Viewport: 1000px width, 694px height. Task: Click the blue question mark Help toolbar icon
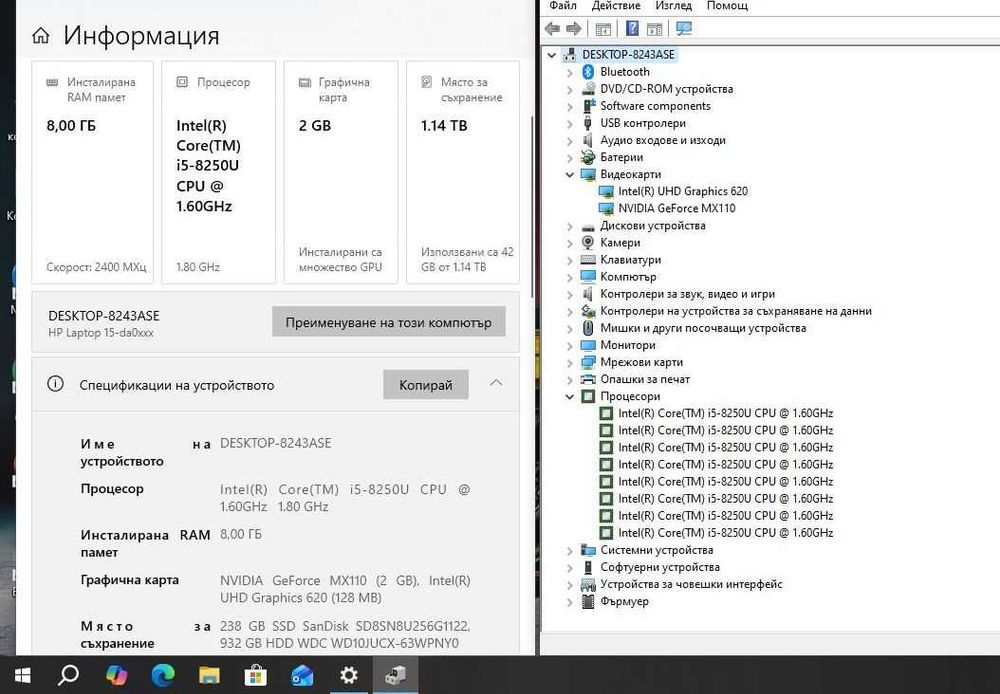[632, 29]
